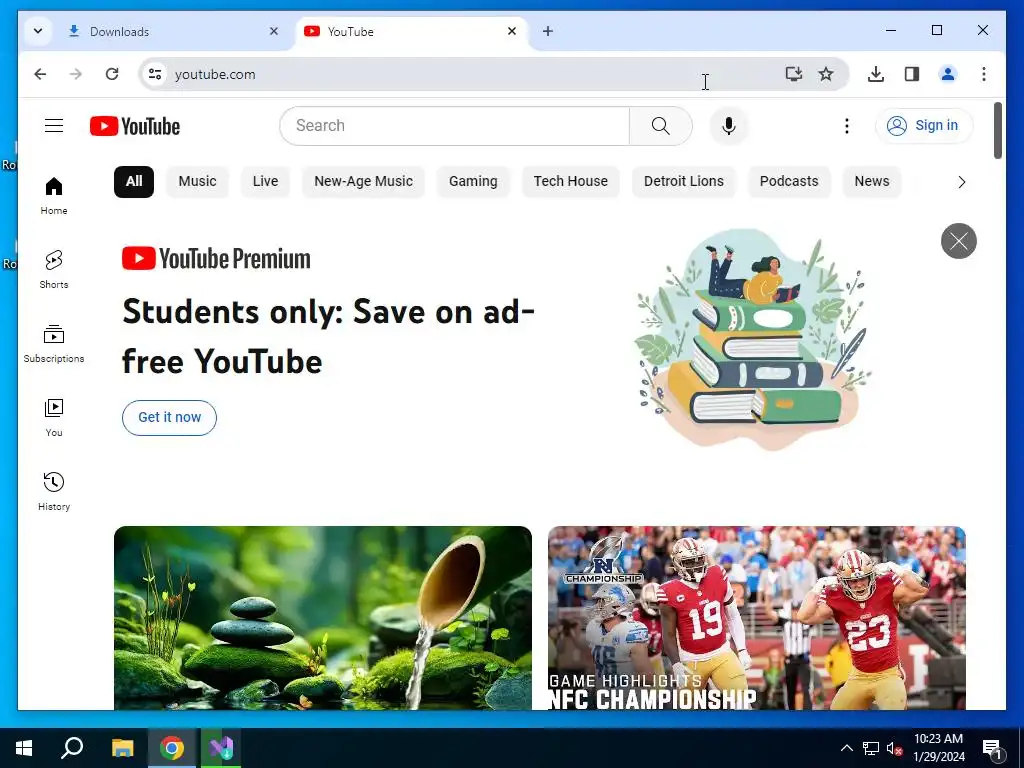Reload the YouTube page
Viewport: 1024px width, 768px height.
click(x=112, y=74)
